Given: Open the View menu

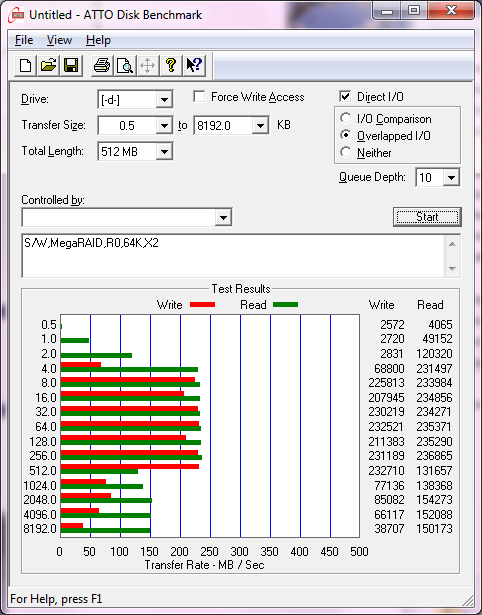Looking at the screenshot, I should 59,40.
